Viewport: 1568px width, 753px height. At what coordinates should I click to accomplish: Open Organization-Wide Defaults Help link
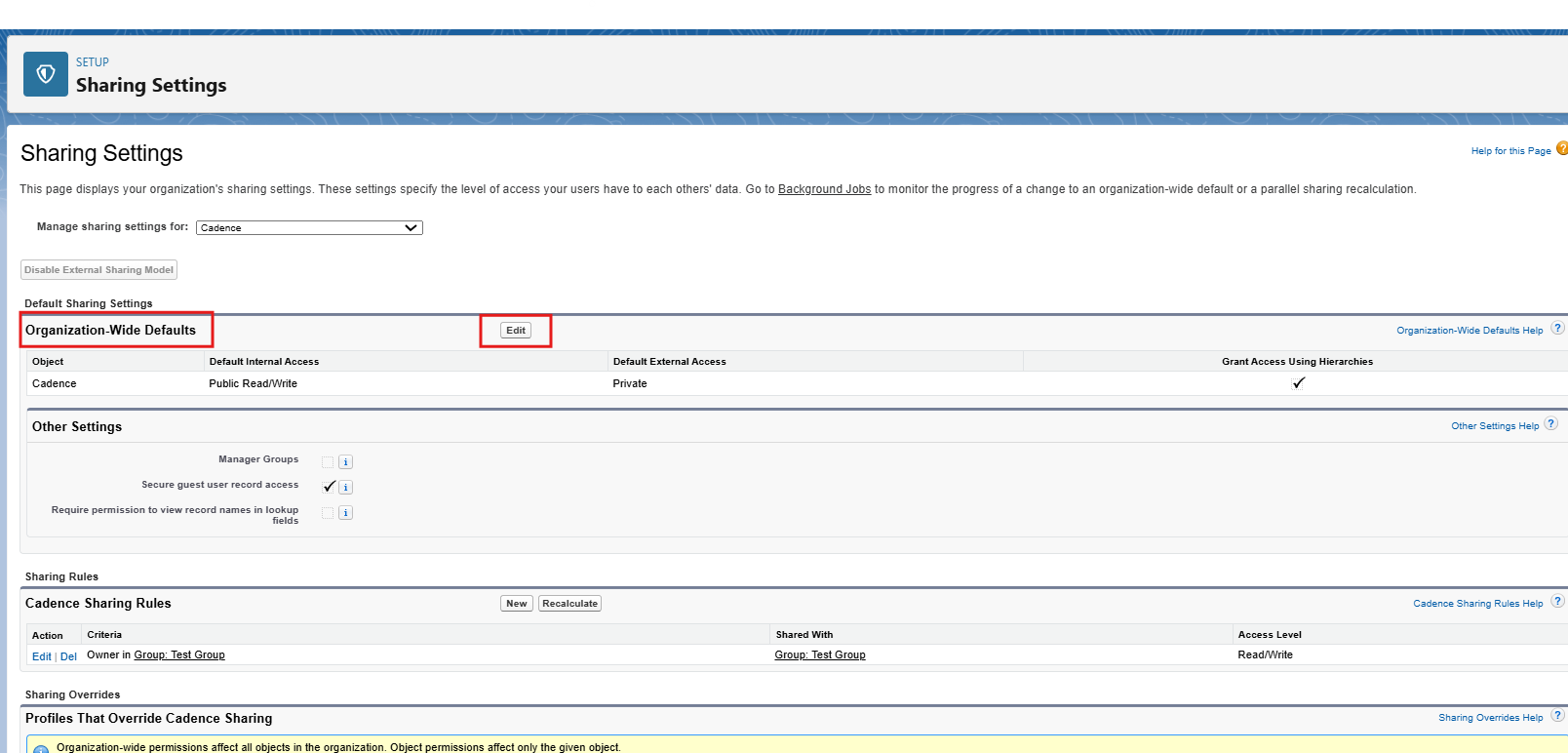[1470, 331]
